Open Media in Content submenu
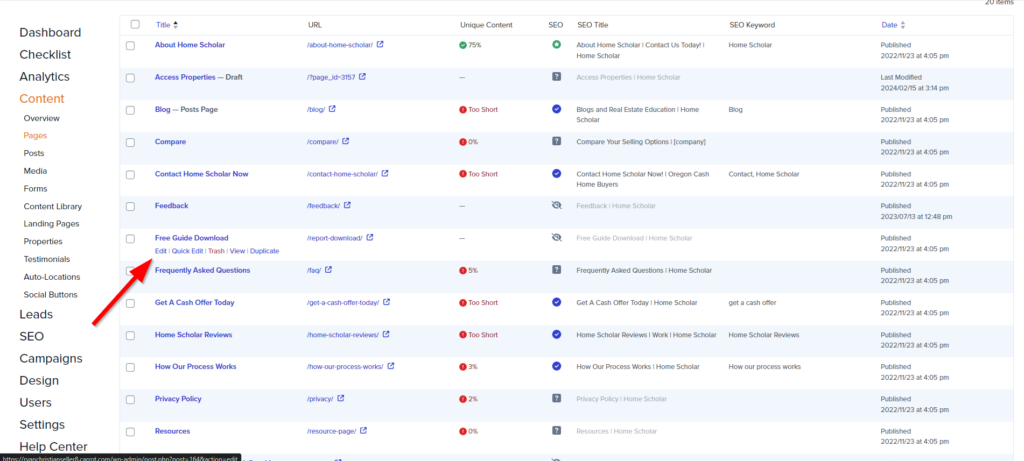 (35, 171)
